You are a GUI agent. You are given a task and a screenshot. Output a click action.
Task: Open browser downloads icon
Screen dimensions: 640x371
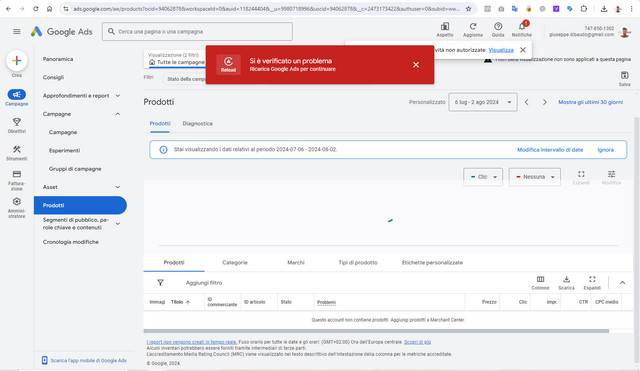604,9
